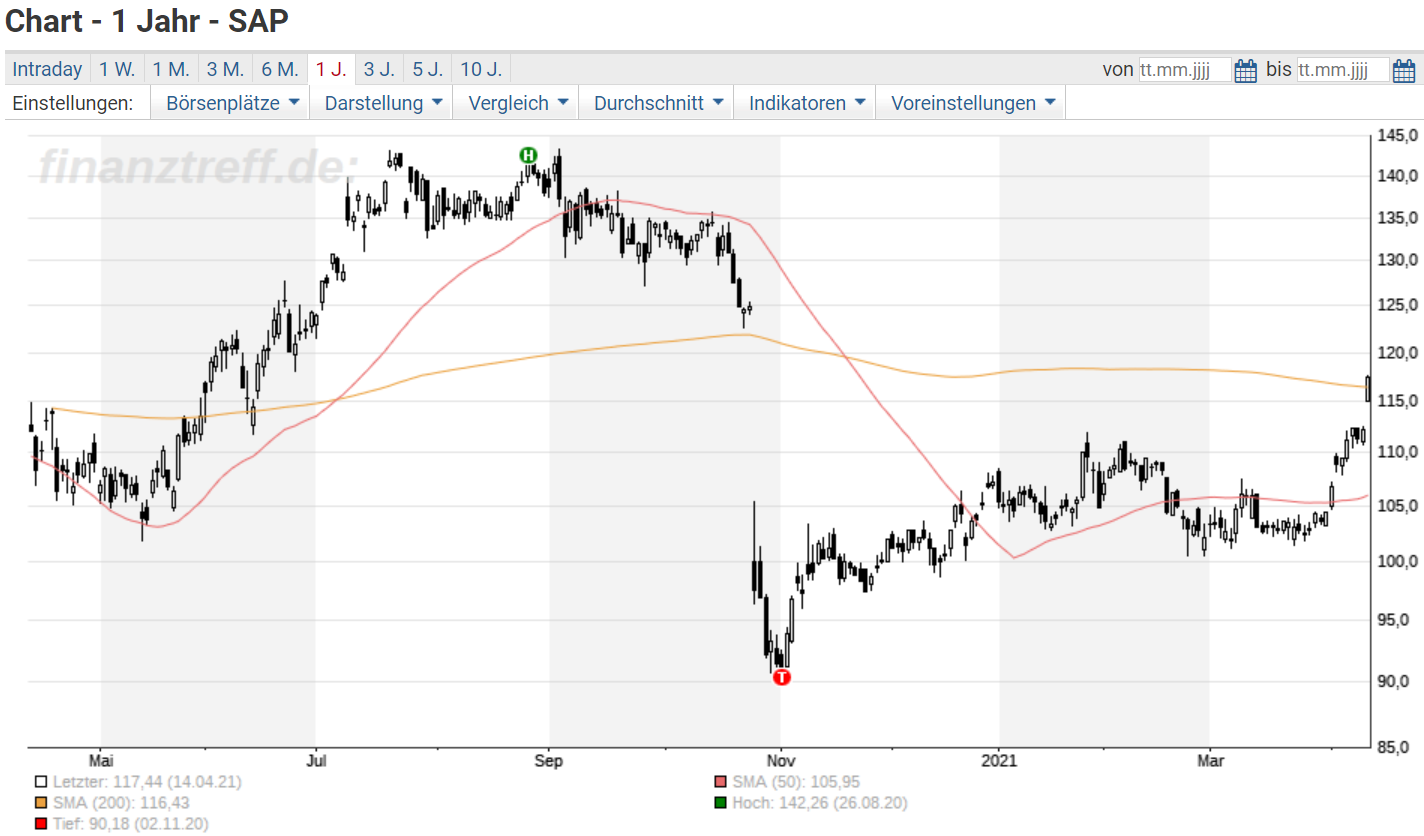1424x836 pixels.
Task: Click the 120,0 y-axis value
Action: coord(1397,353)
